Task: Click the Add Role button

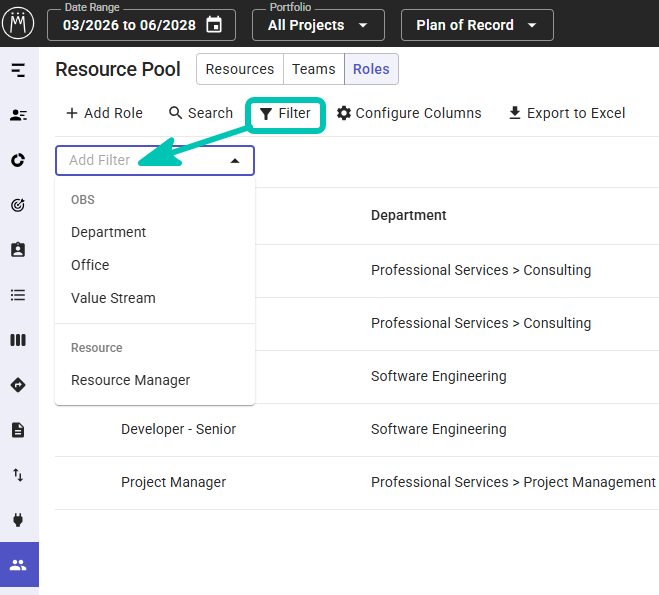Action: (x=104, y=113)
